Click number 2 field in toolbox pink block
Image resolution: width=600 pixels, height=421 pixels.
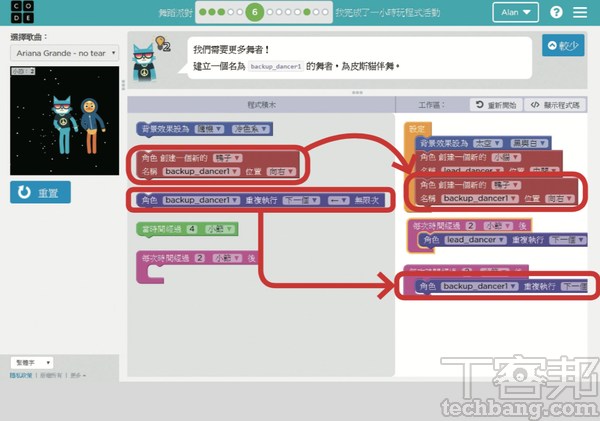(x=200, y=258)
